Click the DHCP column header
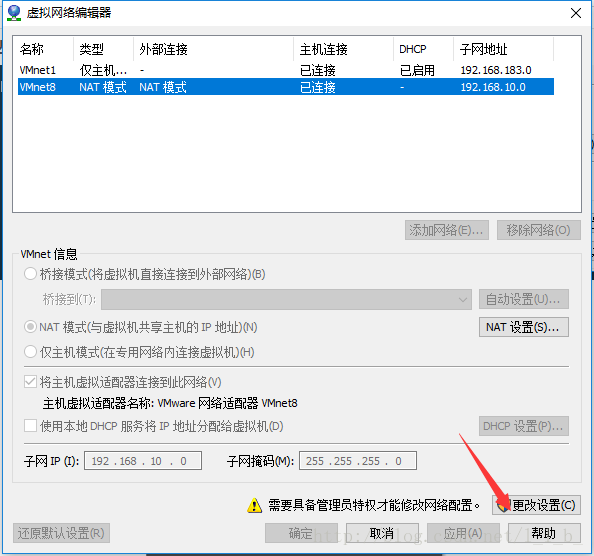This screenshot has width=594, height=556. pyautogui.click(x=424, y=49)
